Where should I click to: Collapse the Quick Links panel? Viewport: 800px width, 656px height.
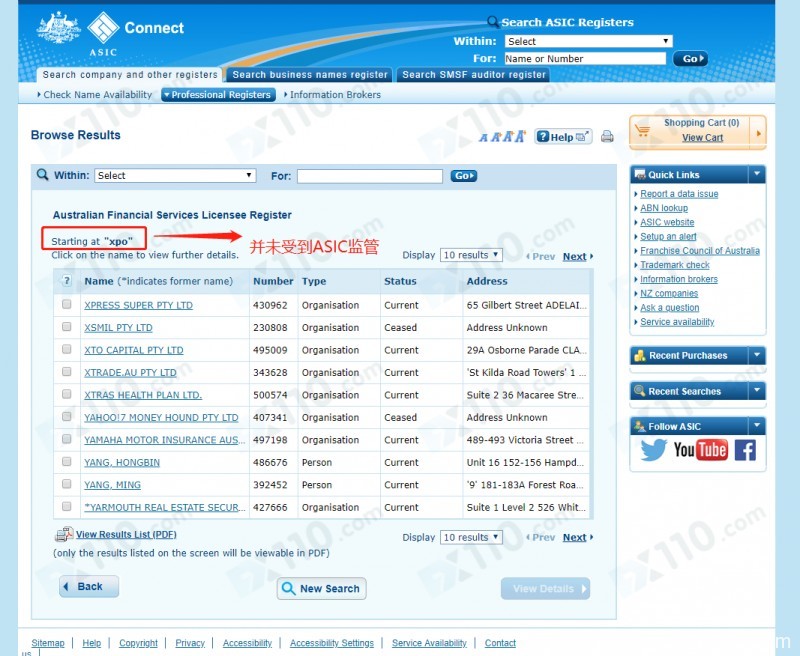tap(757, 174)
